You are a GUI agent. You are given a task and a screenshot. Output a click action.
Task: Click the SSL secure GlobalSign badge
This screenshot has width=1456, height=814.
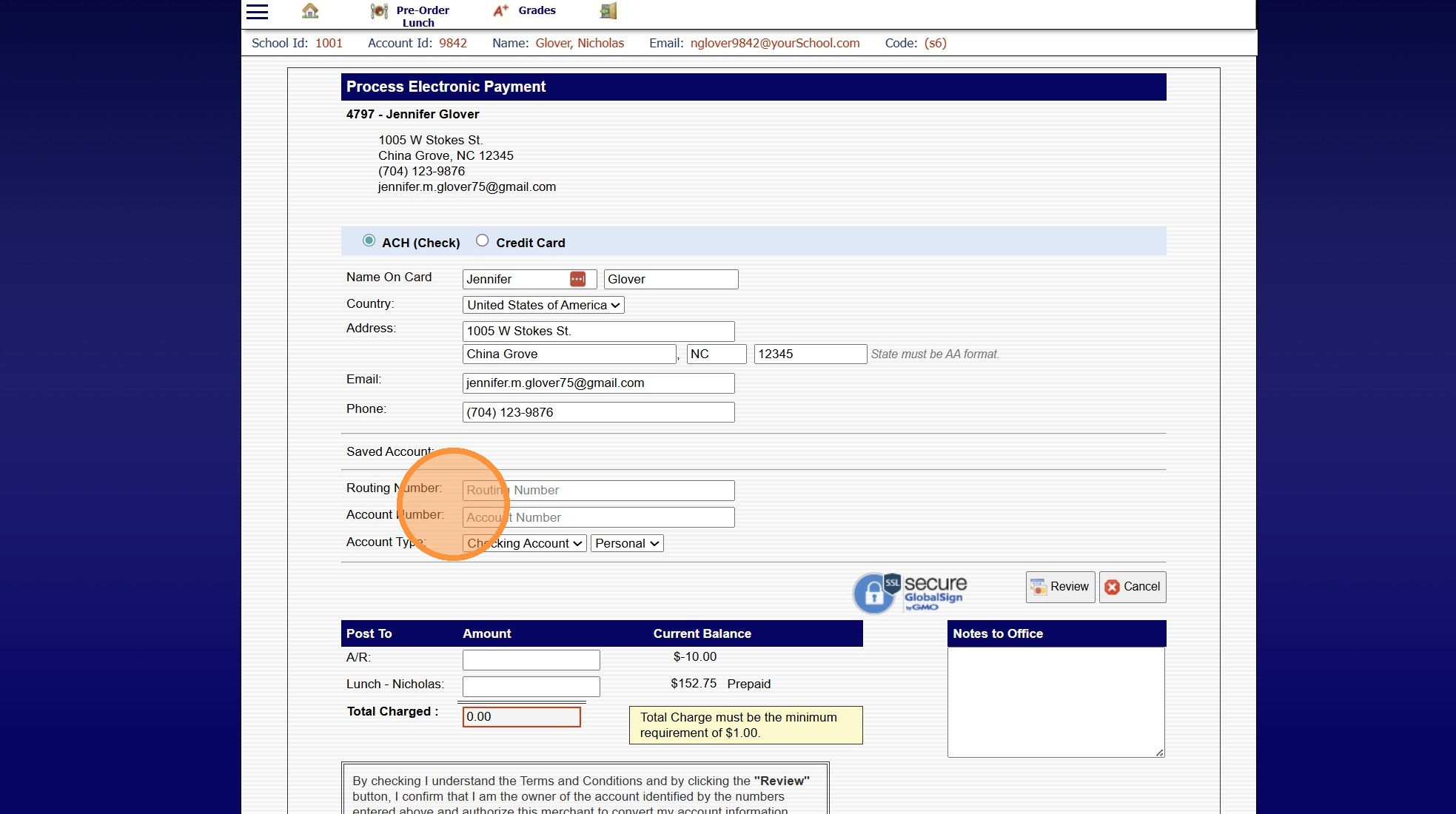[x=910, y=592]
